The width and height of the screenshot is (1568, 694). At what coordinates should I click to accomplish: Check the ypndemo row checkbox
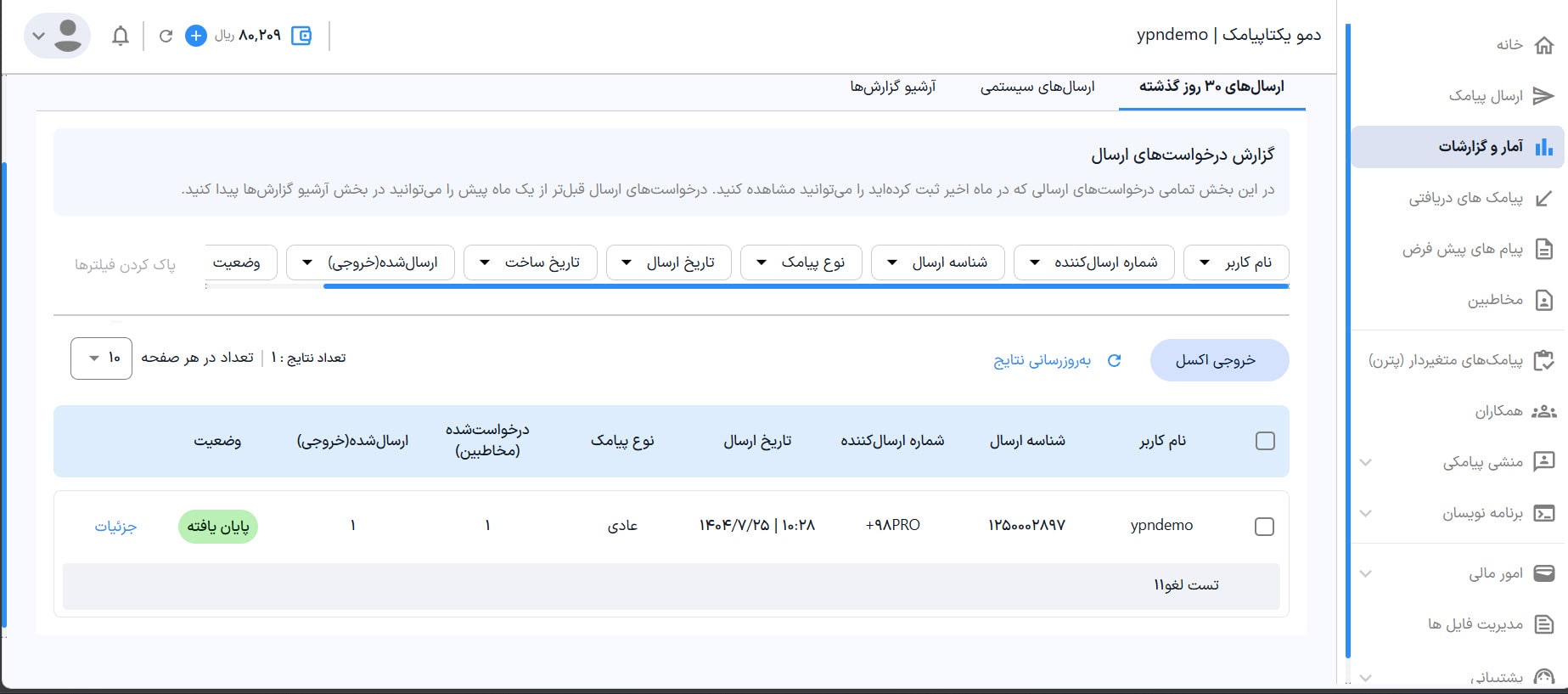[1264, 527]
